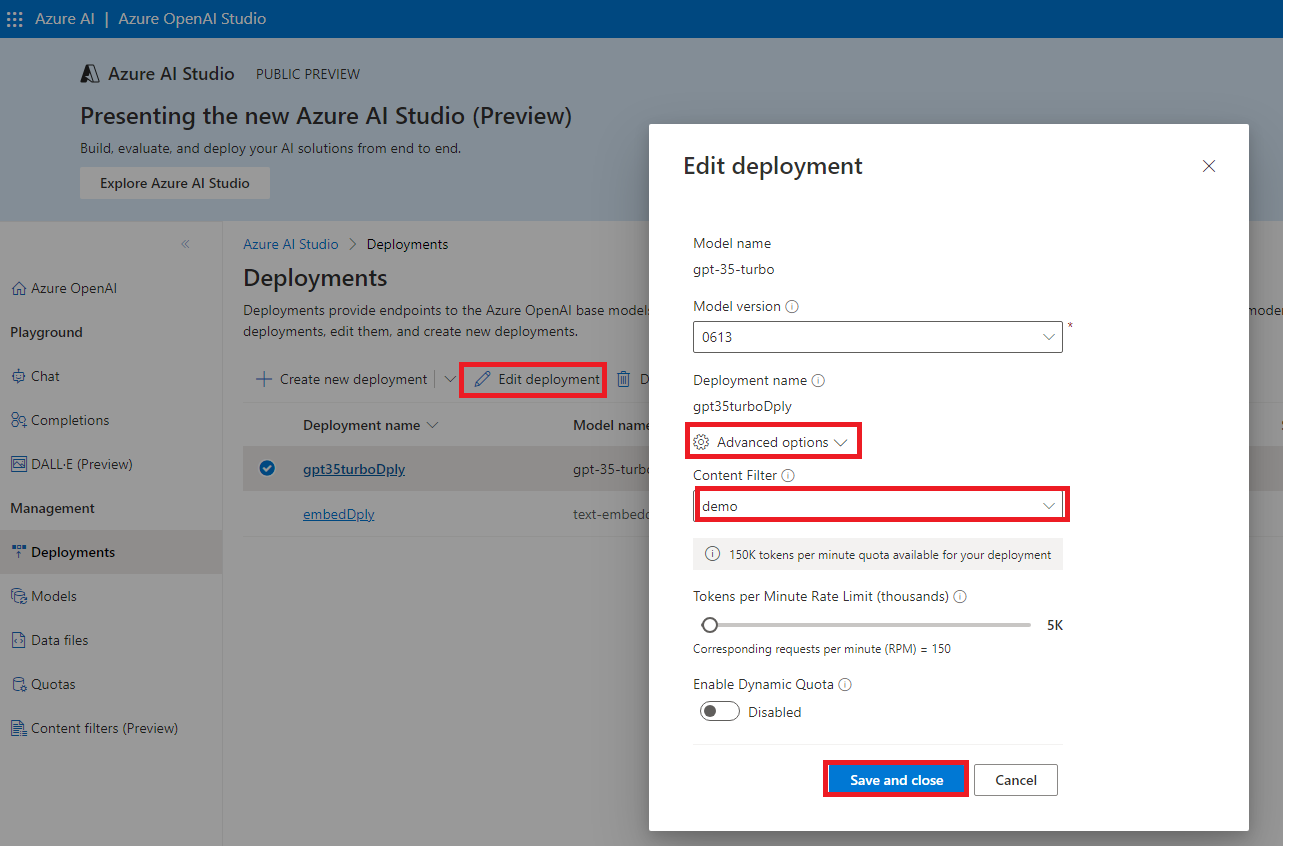The width and height of the screenshot is (1292, 846).
Task: Click Azure OpenAI Studio header link
Action: click(192, 19)
